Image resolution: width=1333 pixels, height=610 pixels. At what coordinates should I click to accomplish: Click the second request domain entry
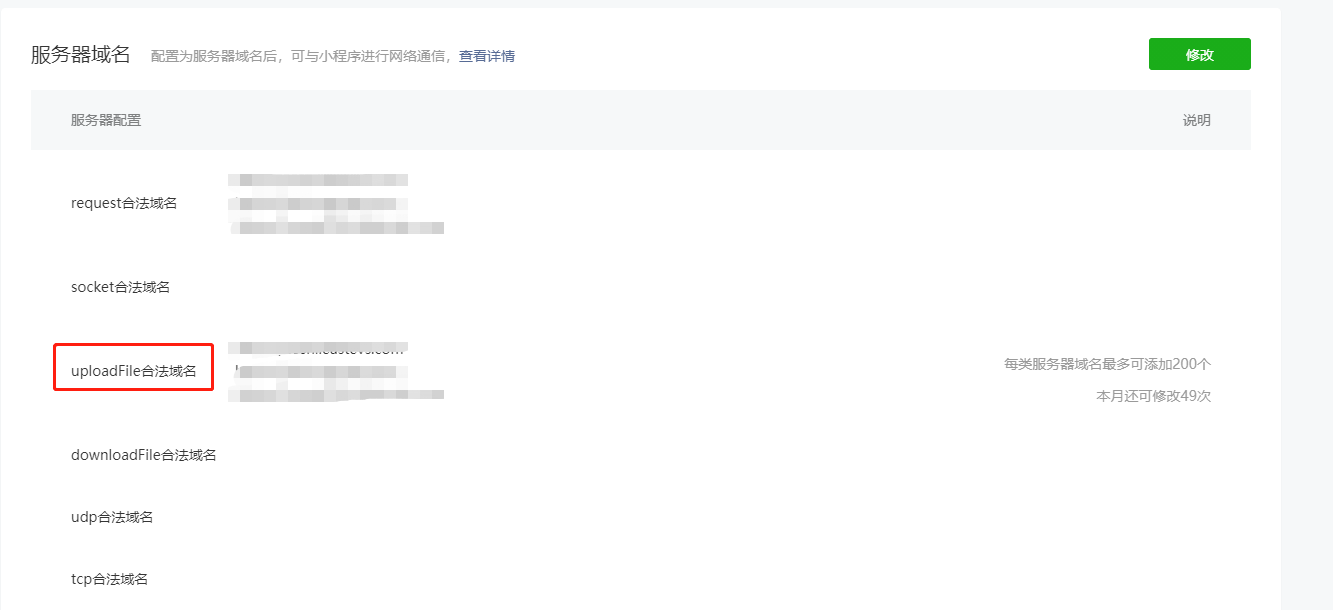click(318, 203)
